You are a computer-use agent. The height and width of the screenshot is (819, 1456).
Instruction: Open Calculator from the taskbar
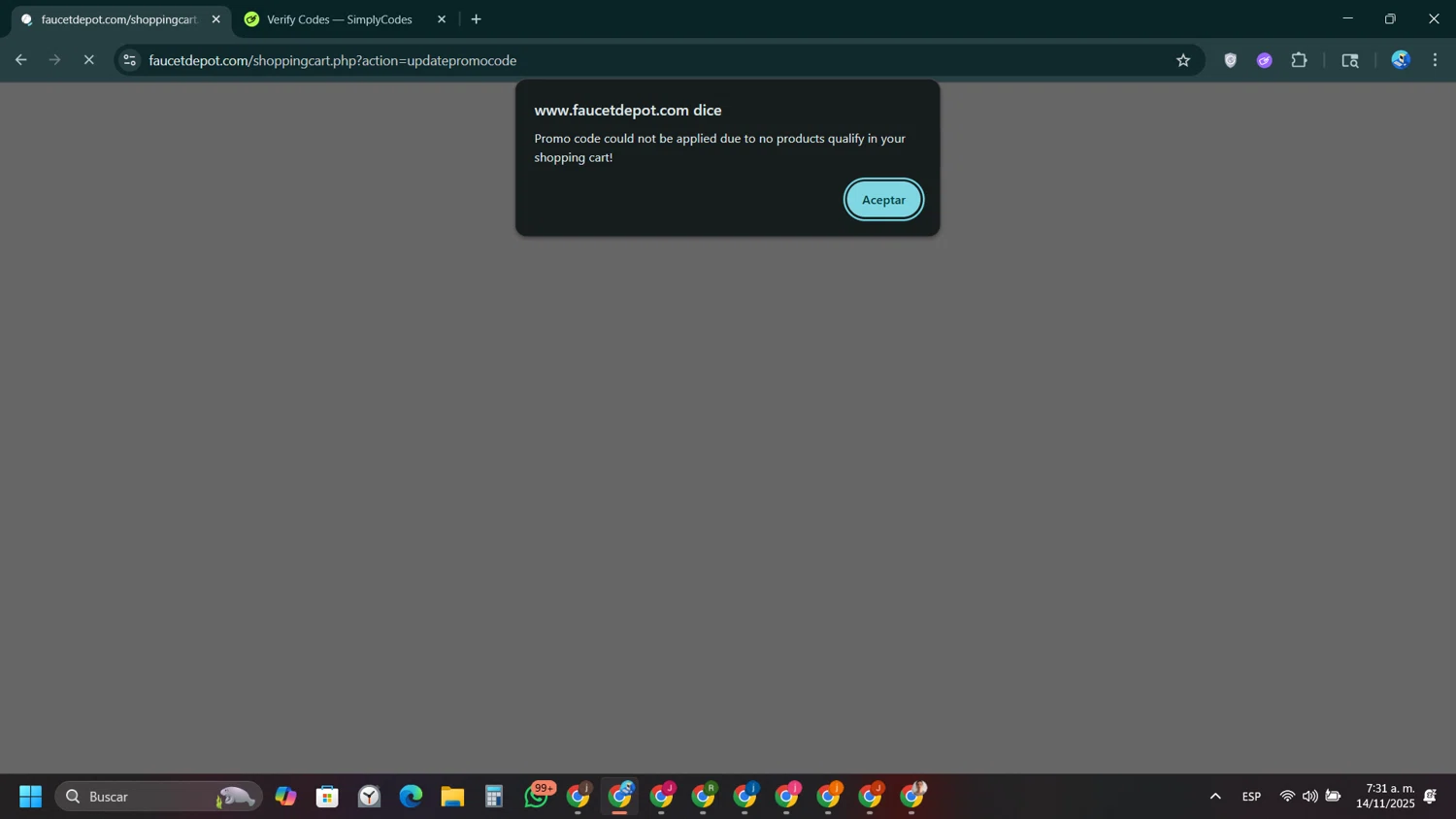[494, 797]
